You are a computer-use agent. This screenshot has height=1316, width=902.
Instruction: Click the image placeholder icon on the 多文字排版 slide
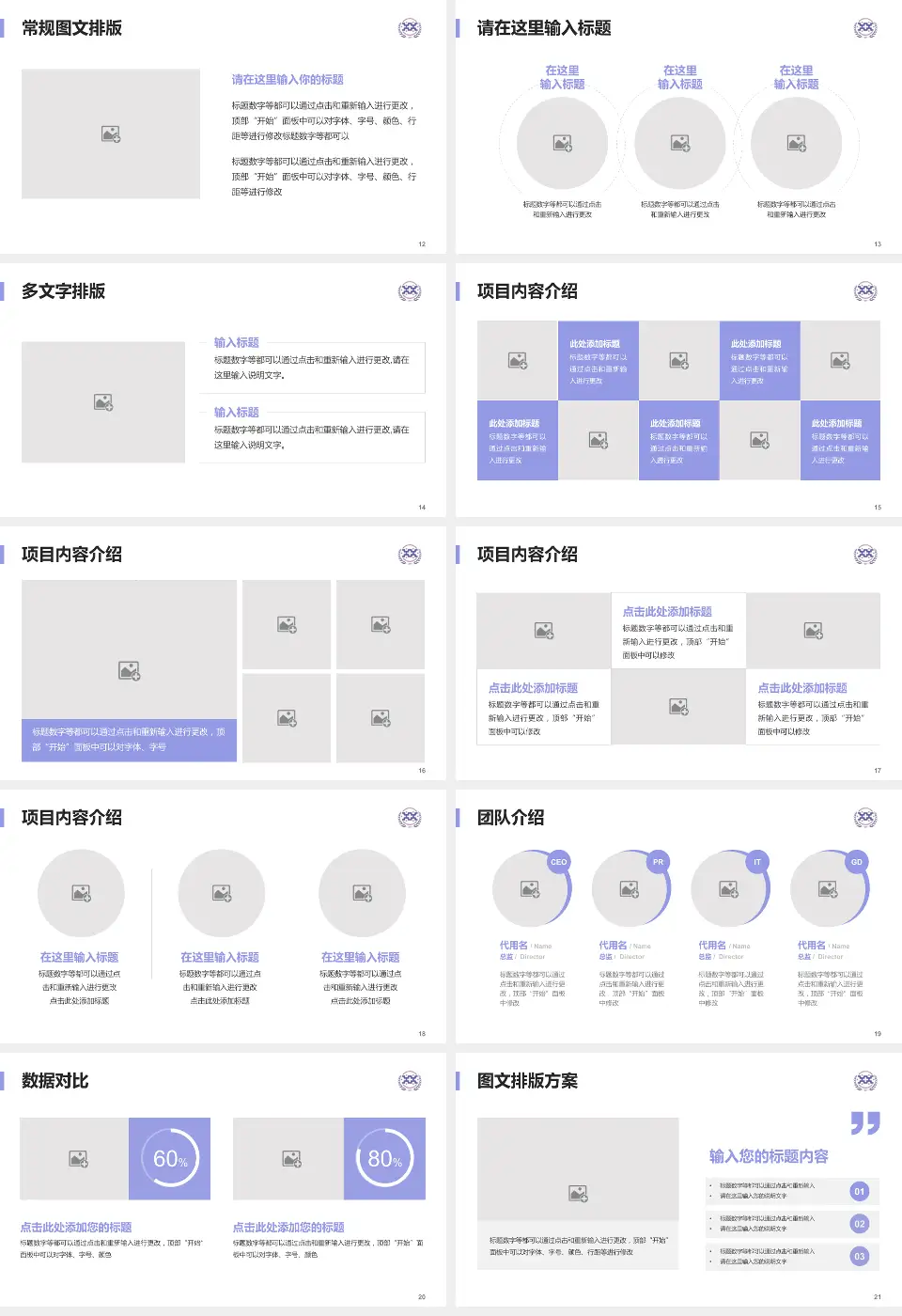coord(103,402)
